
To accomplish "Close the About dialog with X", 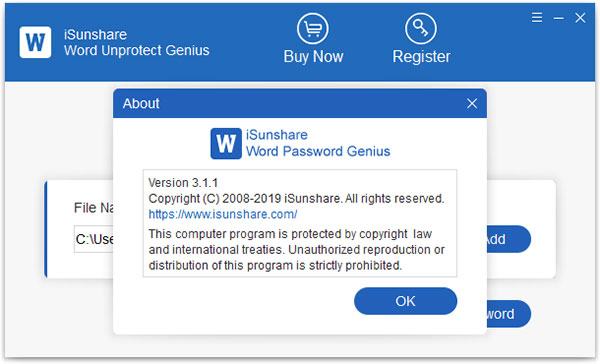I will click(472, 103).
